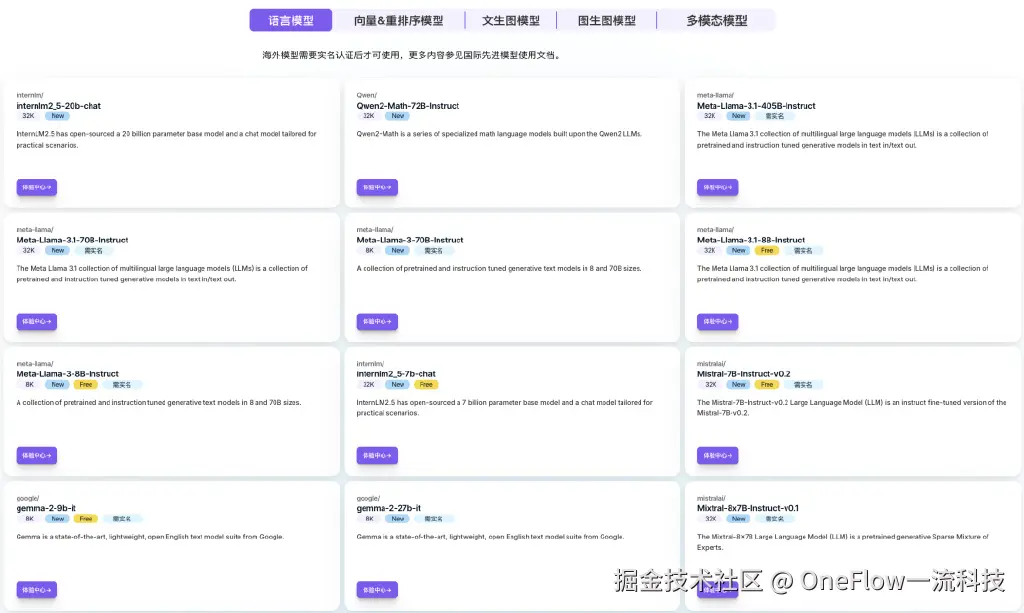The height and width of the screenshot is (613, 1024).
Task: Select the Qwen2-Math-72B-Instruct model name
Action: (408, 106)
